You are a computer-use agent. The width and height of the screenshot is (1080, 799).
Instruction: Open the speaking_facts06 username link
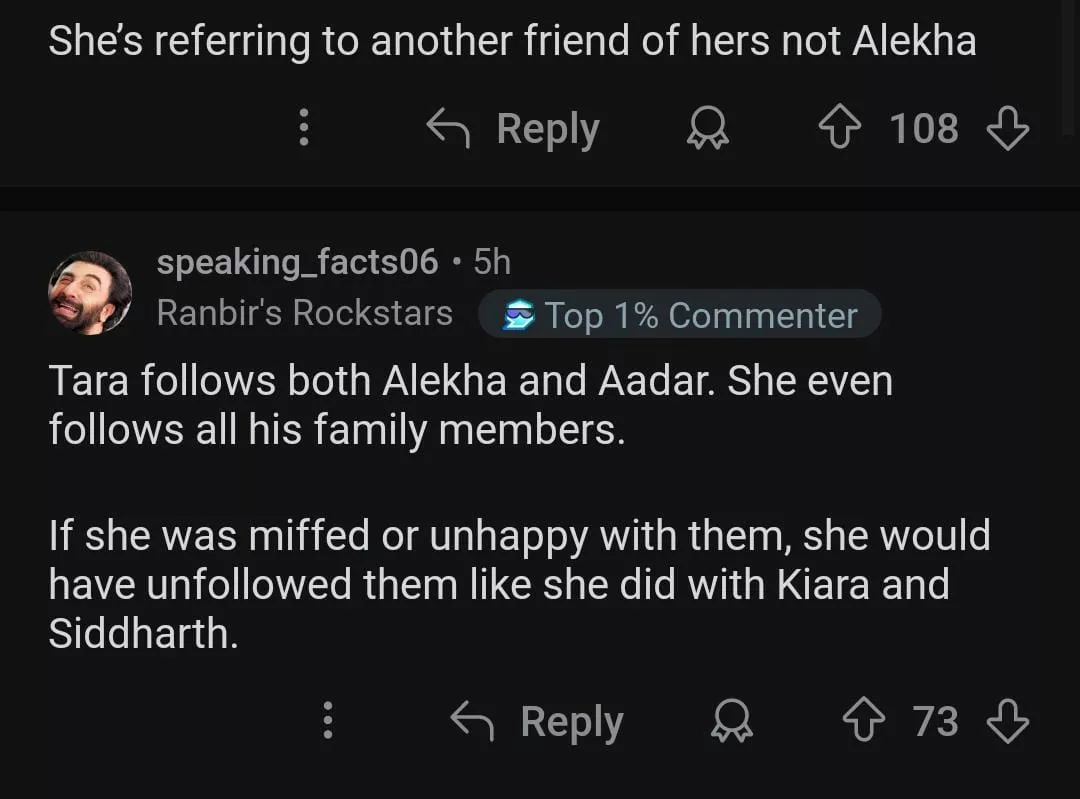point(297,262)
